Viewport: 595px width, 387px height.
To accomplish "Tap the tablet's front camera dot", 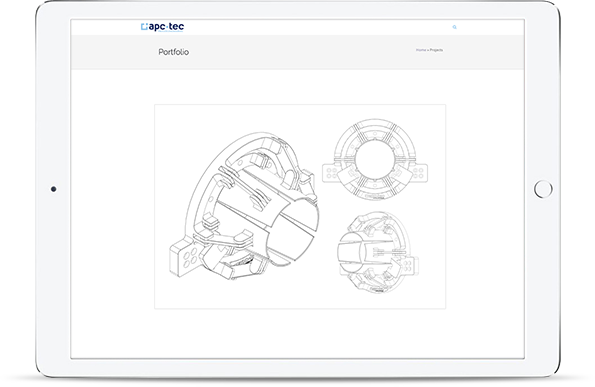I will tap(54, 189).
